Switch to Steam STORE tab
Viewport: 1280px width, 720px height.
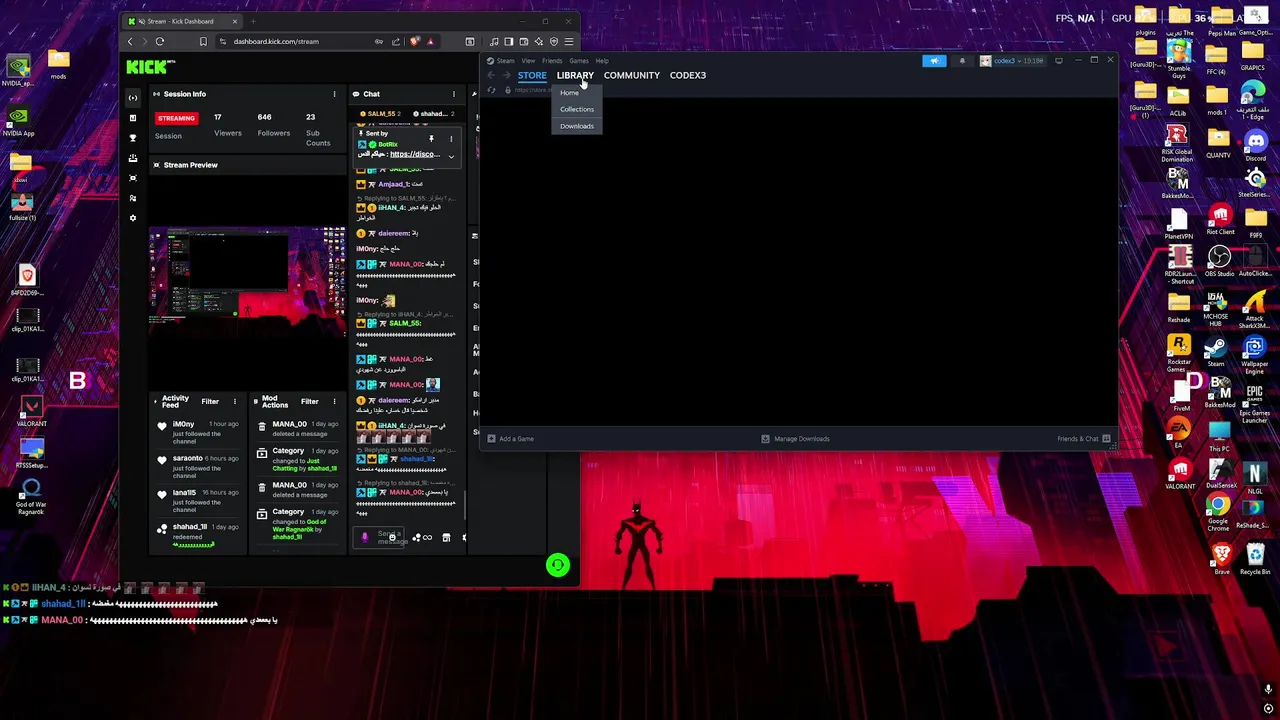pos(532,75)
